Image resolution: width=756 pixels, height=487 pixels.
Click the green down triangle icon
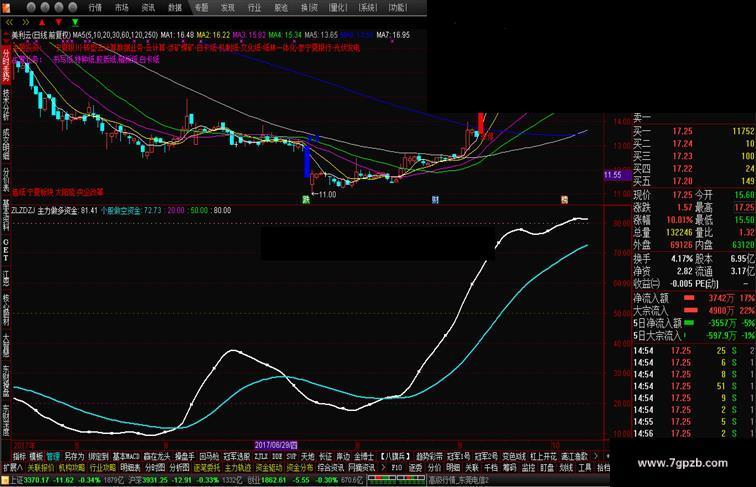click(75, 22)
